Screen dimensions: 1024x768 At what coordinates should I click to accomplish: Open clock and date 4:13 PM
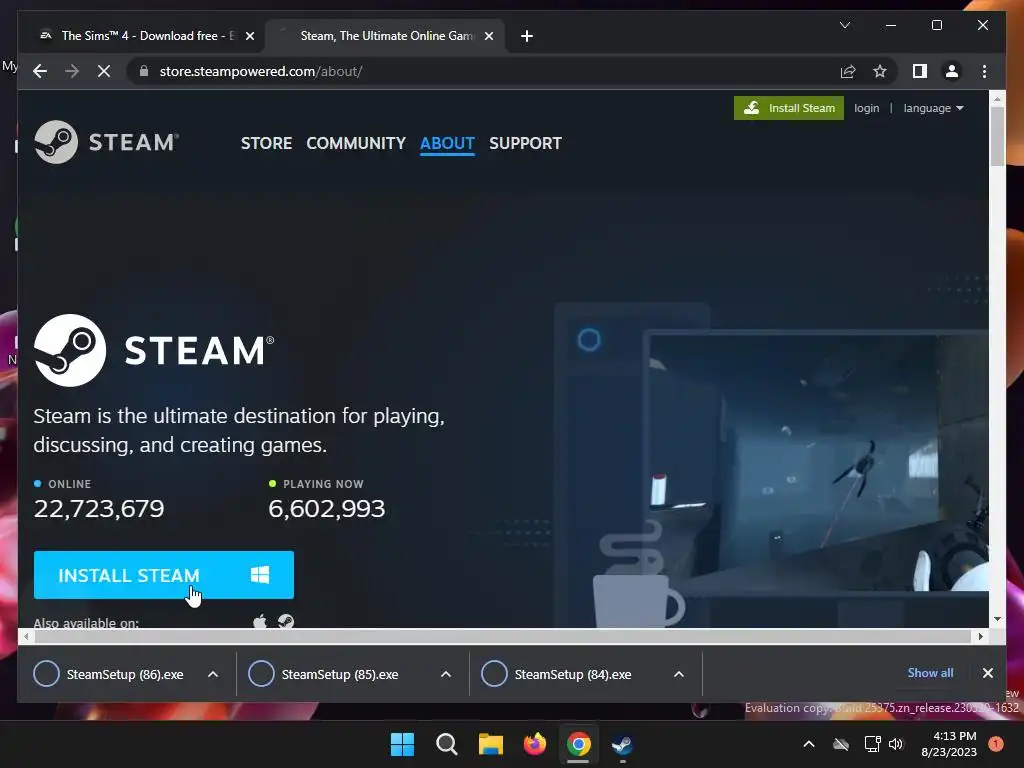(x=949, y=744)
